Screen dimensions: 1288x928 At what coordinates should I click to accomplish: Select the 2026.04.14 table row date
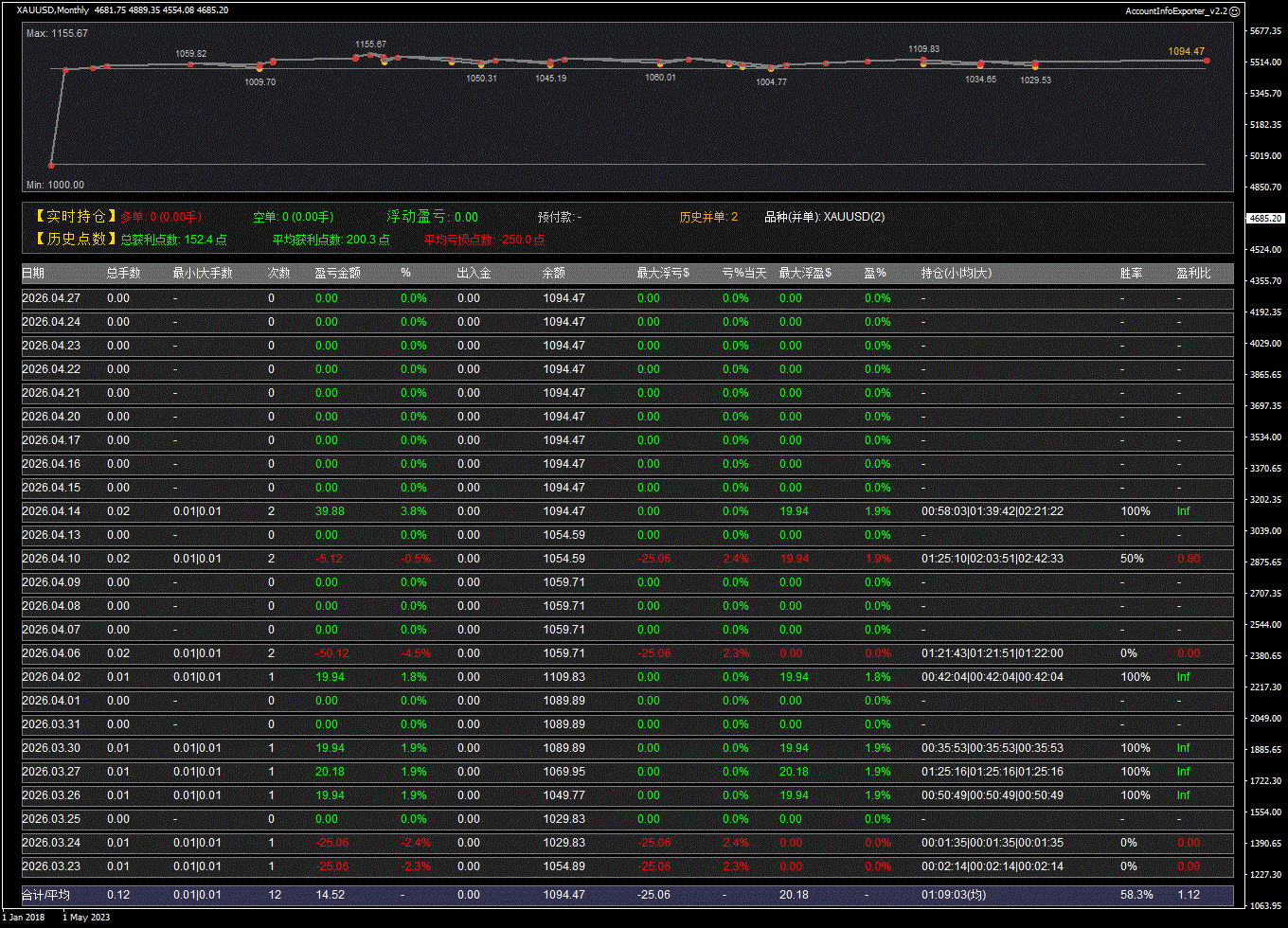[x=51, y=511]
